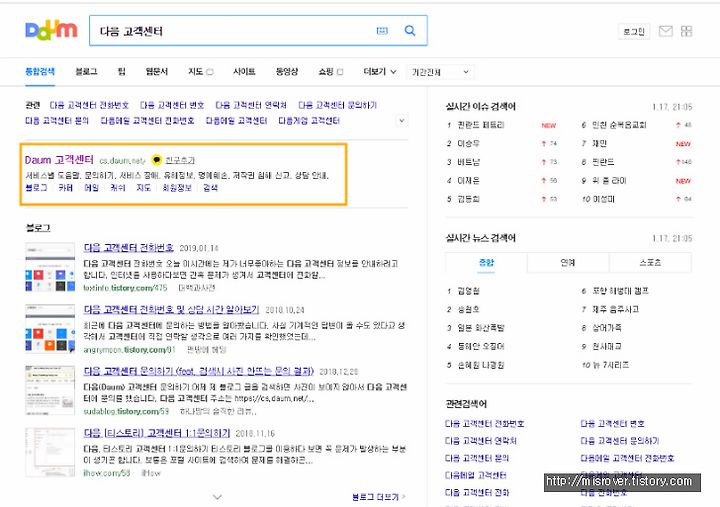Click 다음 고객센터 연락처 in 관련검색어 sidebar
Screen dimensions: 720x507
[481, 441]
